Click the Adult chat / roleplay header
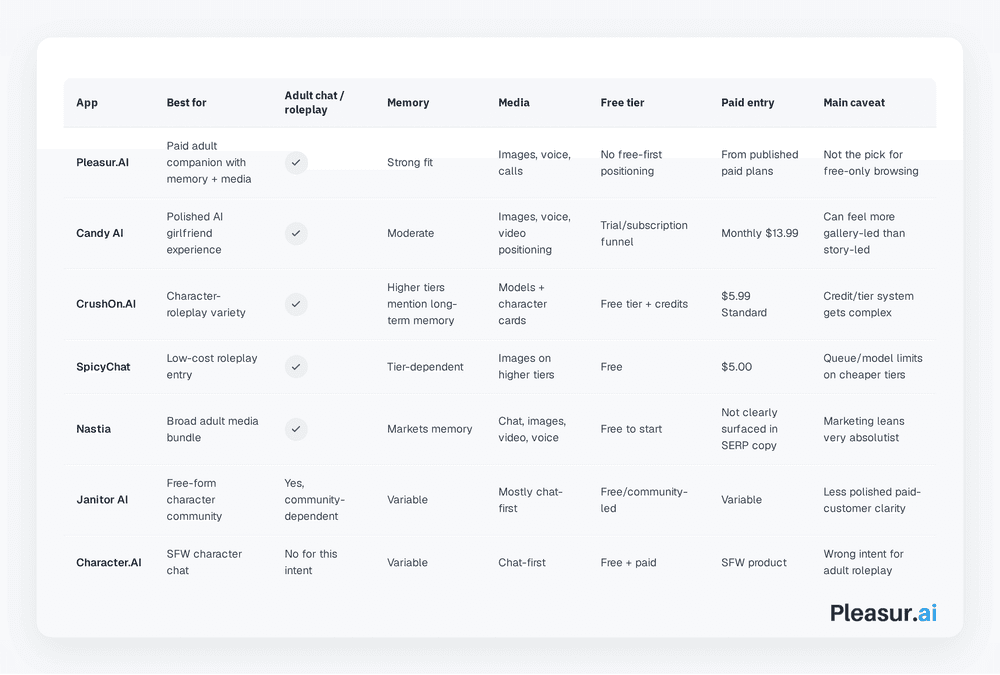 pos(314,103)
